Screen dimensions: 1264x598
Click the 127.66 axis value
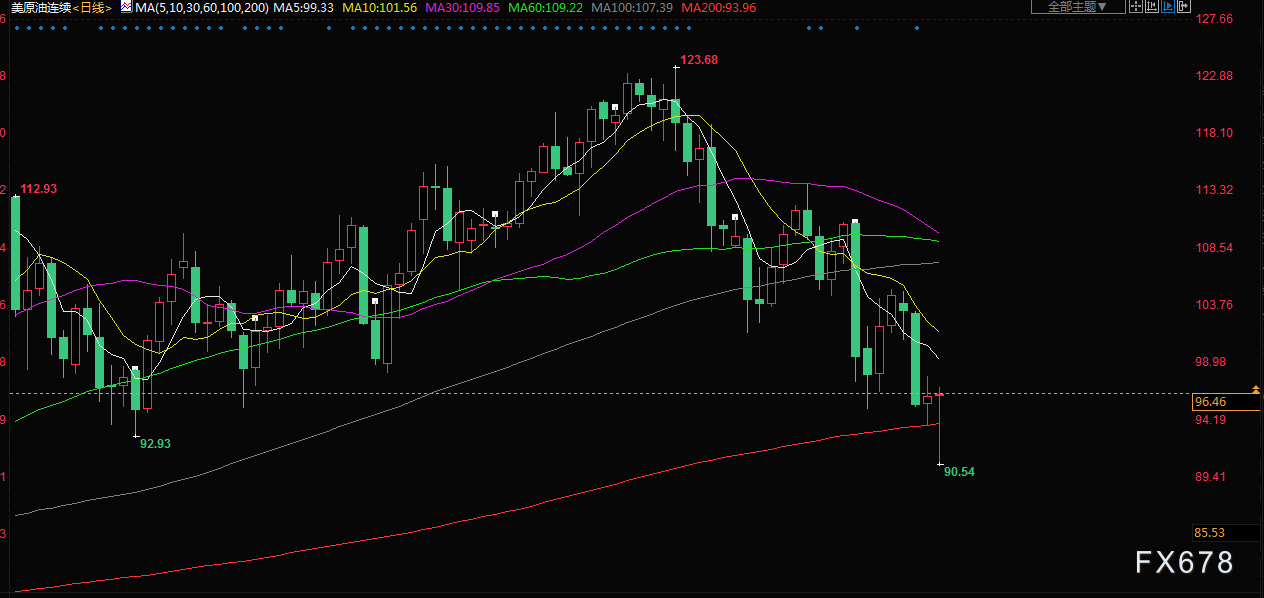coord(1214,19)
